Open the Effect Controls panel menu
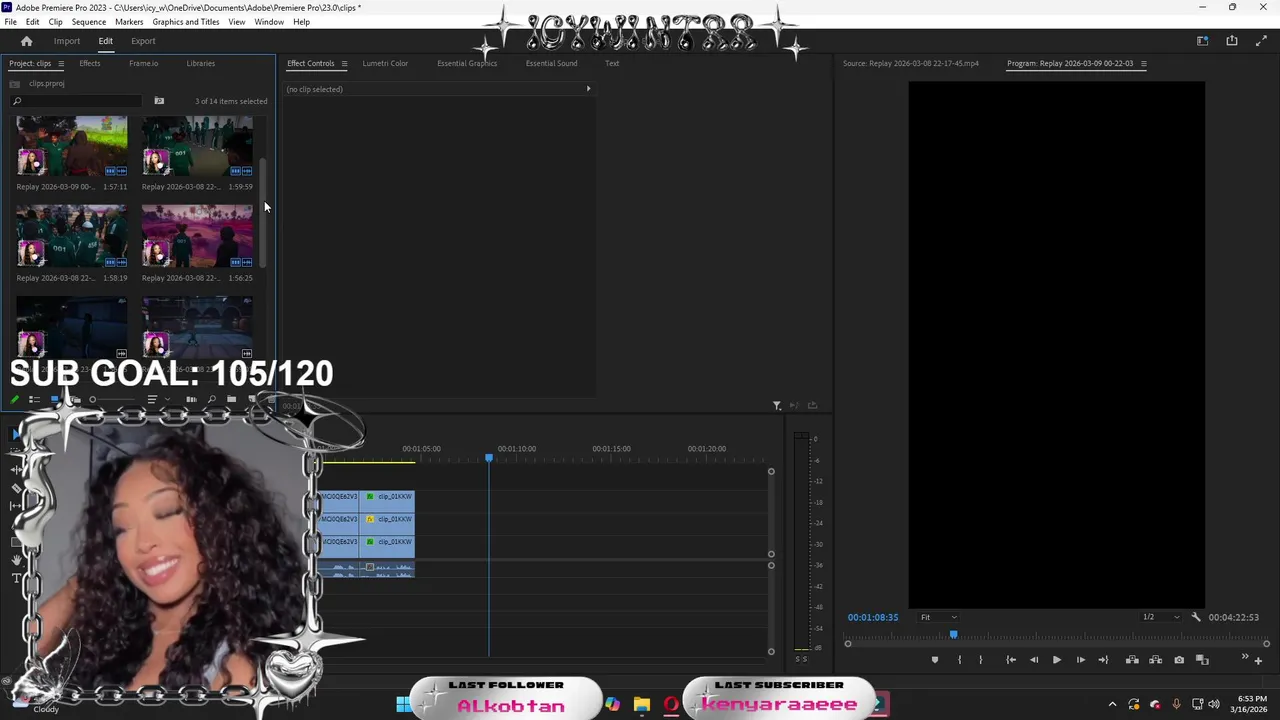Screen dimensions: 1280x720 [x=344, y=63]
